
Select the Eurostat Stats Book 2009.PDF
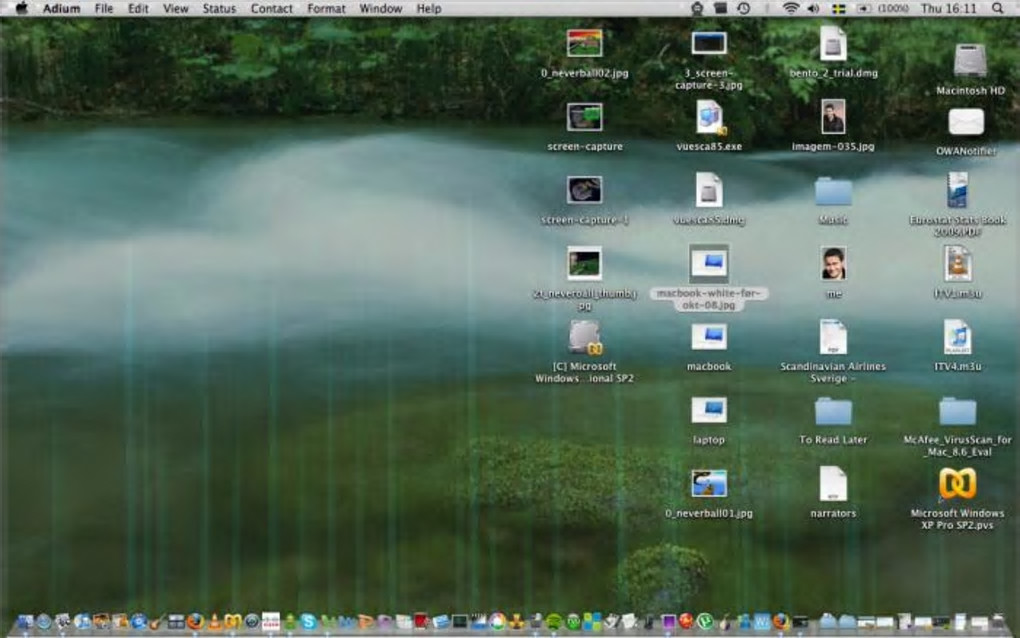pos(957,191)
